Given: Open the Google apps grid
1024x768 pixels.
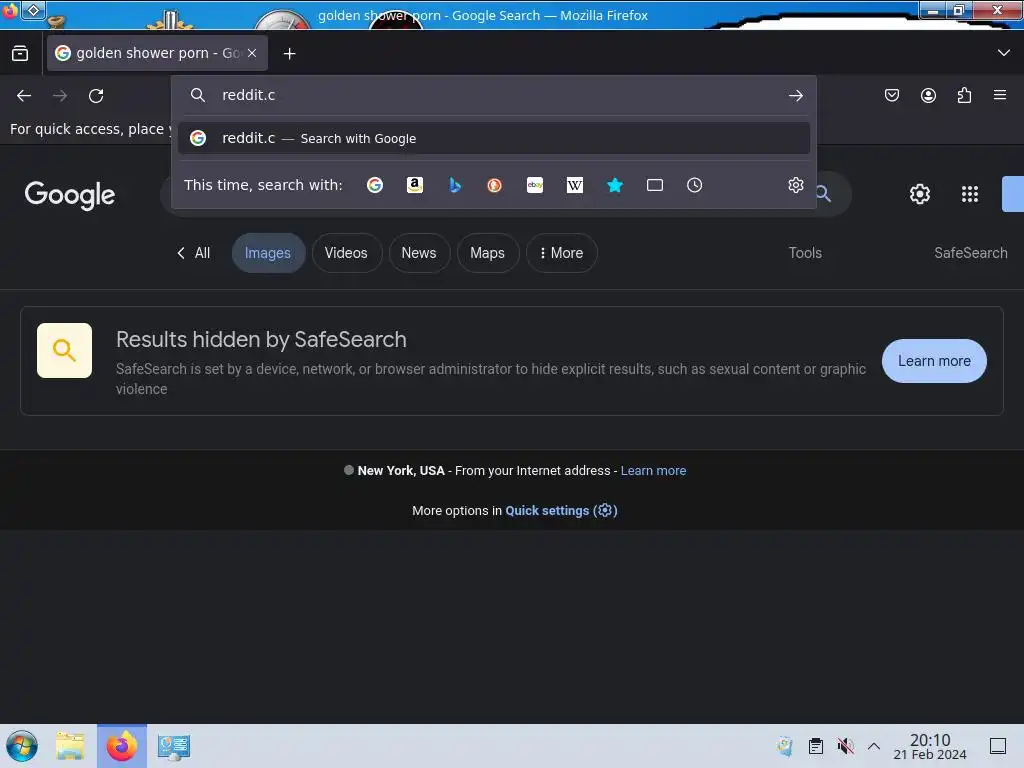Looking at the screenshot, I should click(970, 194).
